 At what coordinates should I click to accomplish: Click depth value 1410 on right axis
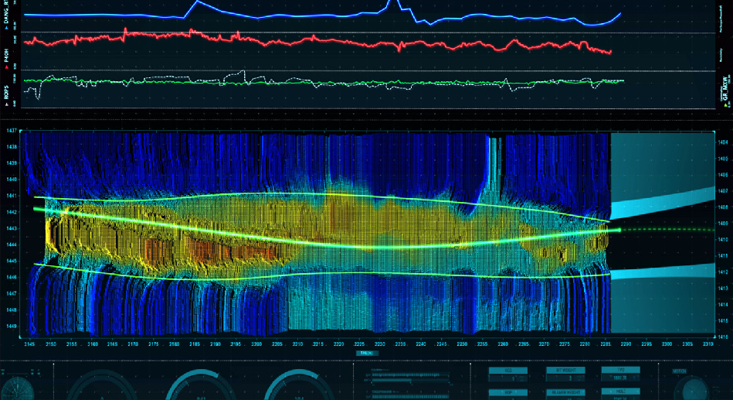(x=723, y=239)
